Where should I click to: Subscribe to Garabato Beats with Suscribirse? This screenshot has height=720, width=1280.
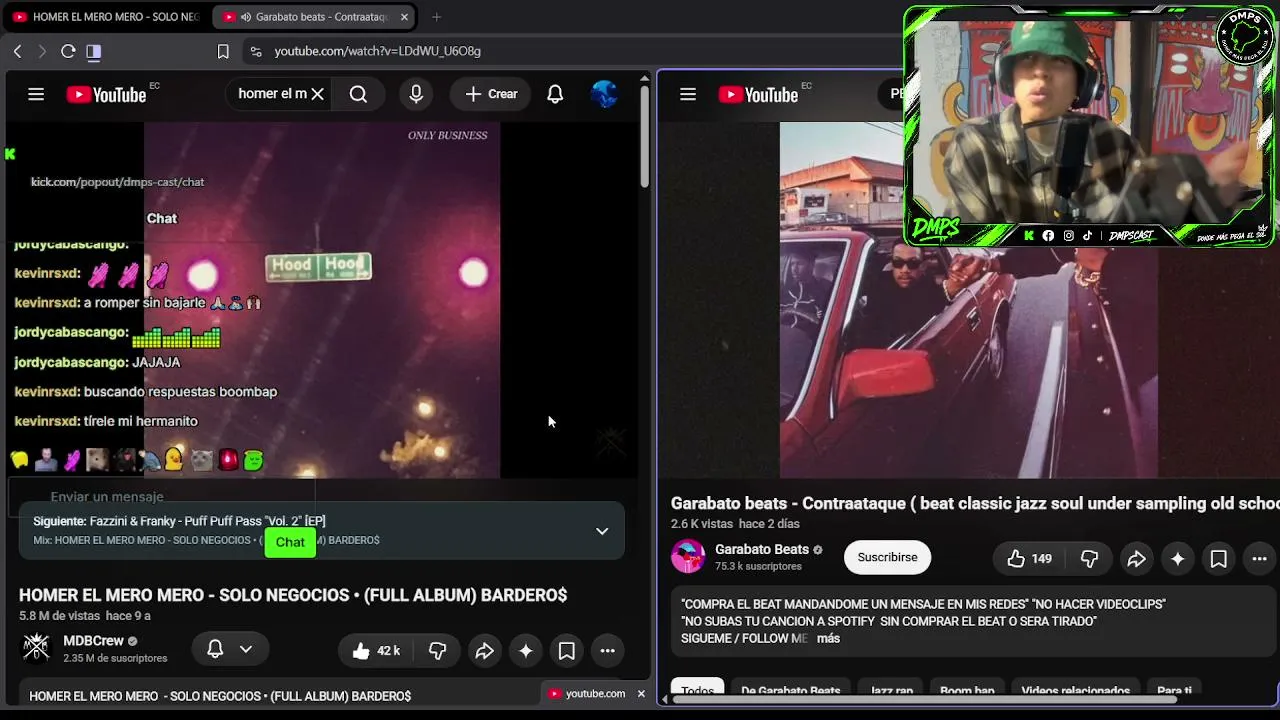point(887,557)
